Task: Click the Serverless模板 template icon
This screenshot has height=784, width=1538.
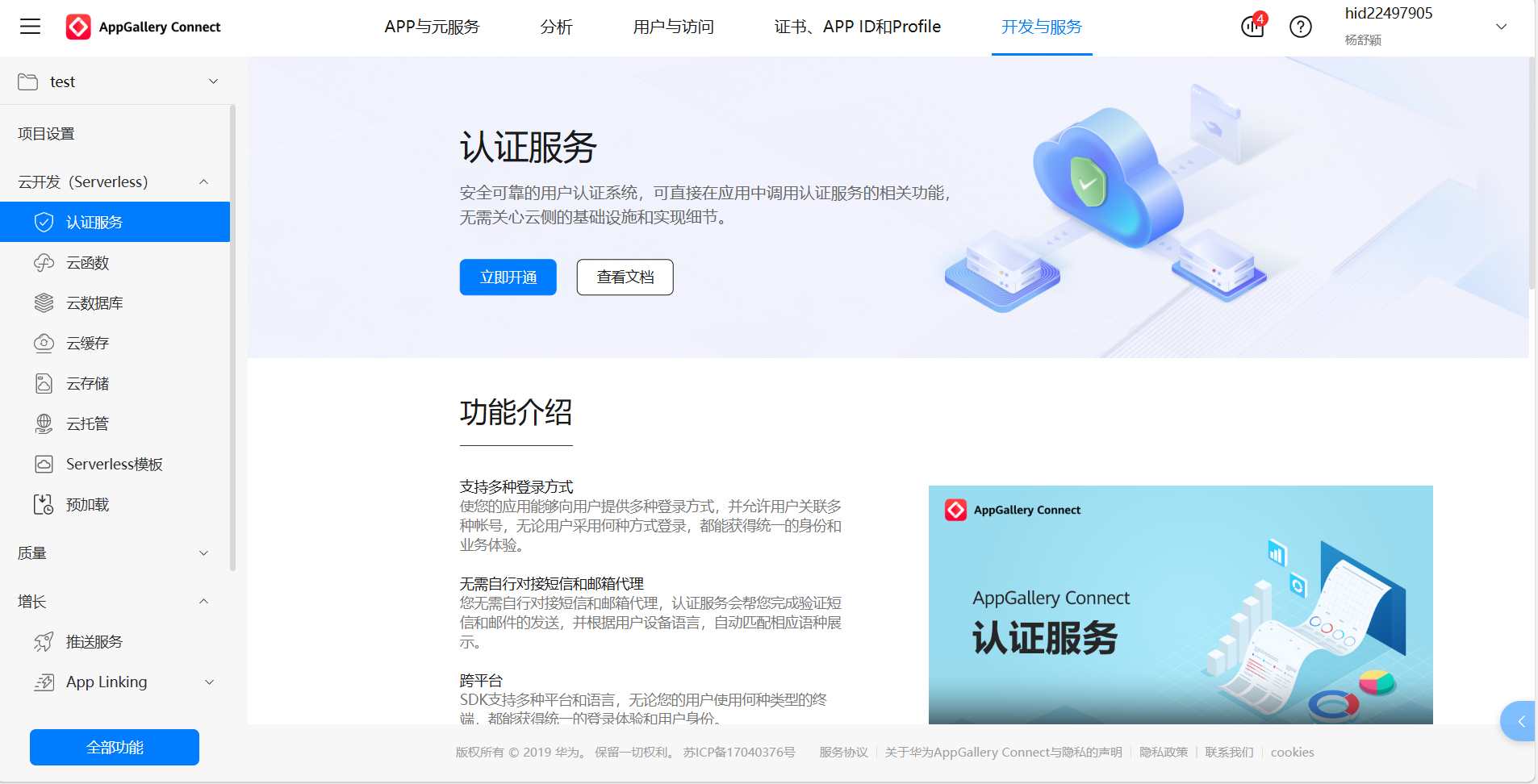Action: 44,464
